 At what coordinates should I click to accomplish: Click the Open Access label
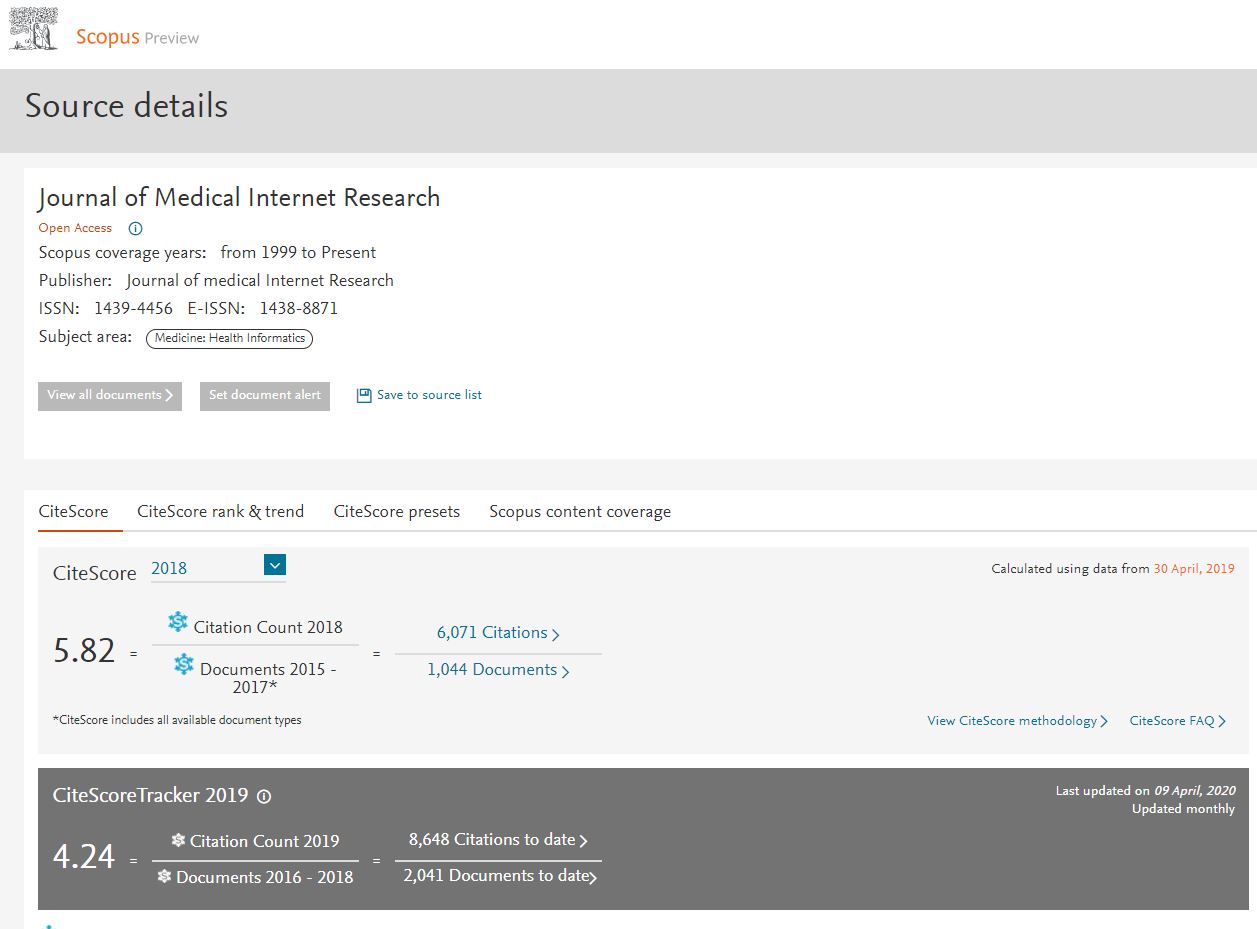click(x=75, y=228)
